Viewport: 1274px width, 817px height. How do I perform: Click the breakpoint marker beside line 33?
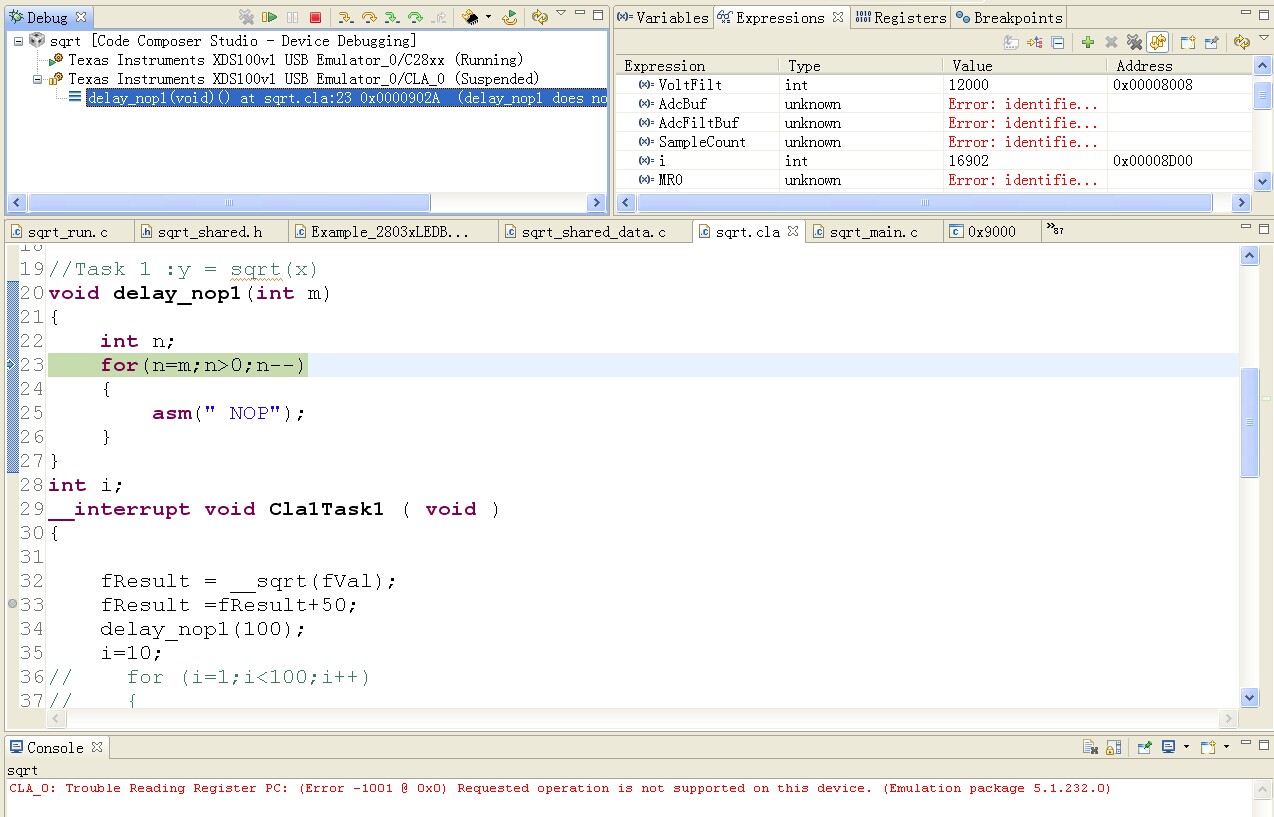[12, 604]
